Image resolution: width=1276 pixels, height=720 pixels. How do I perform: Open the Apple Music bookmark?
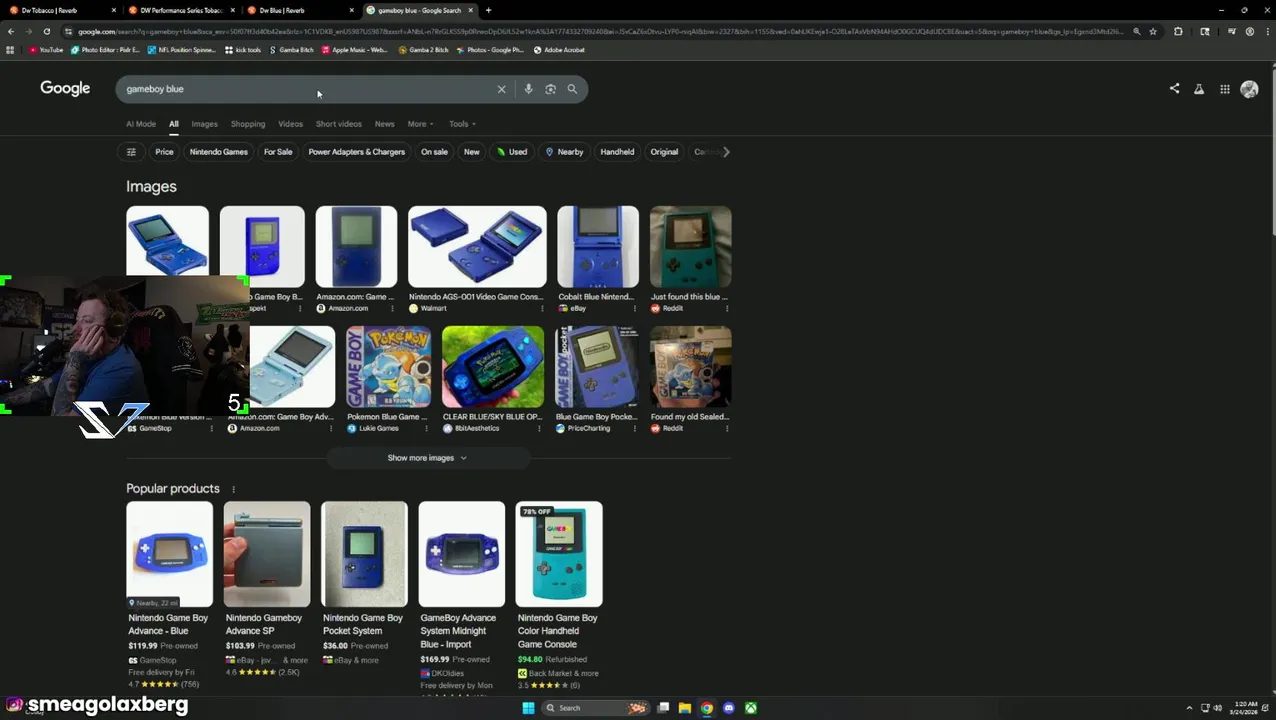click(x=354, y=50)
